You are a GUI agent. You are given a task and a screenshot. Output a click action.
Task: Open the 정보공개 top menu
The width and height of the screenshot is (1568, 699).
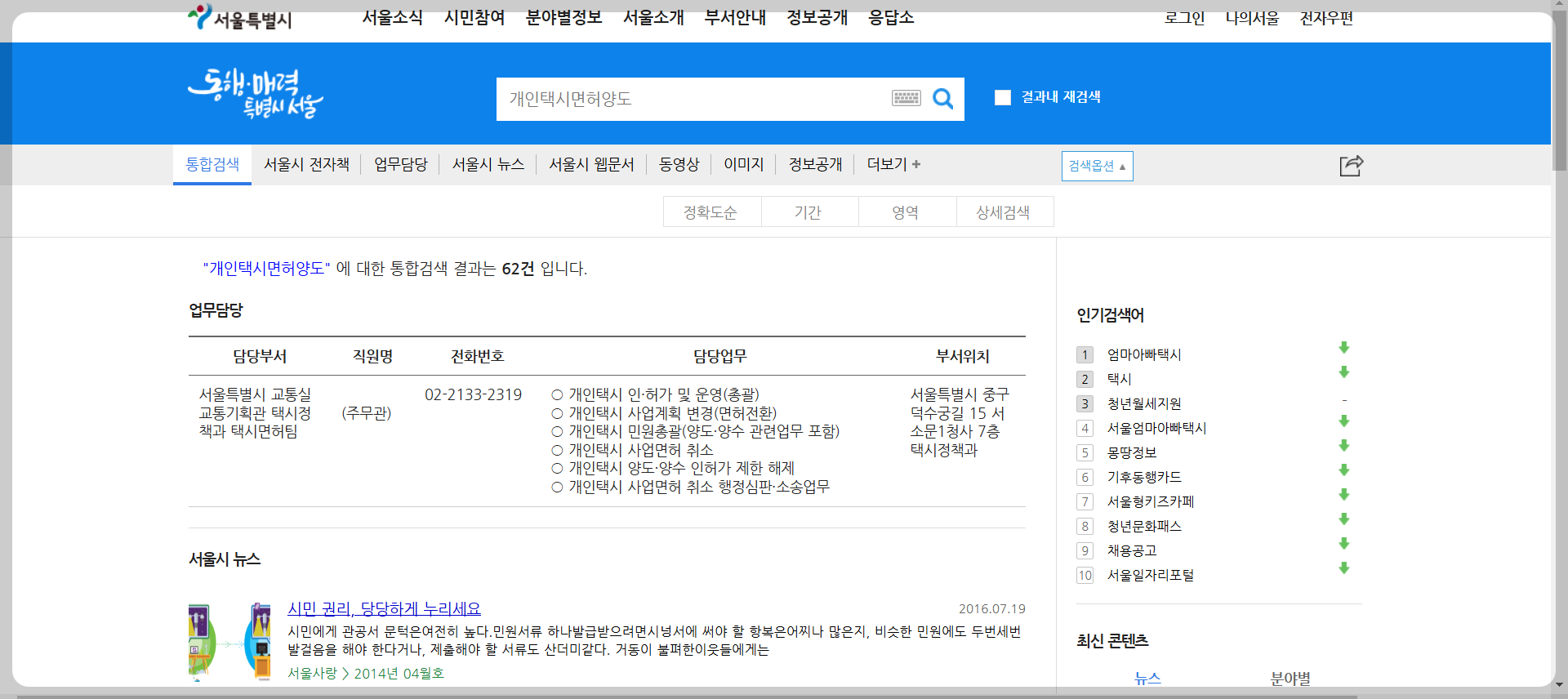(x=817, y=17)
